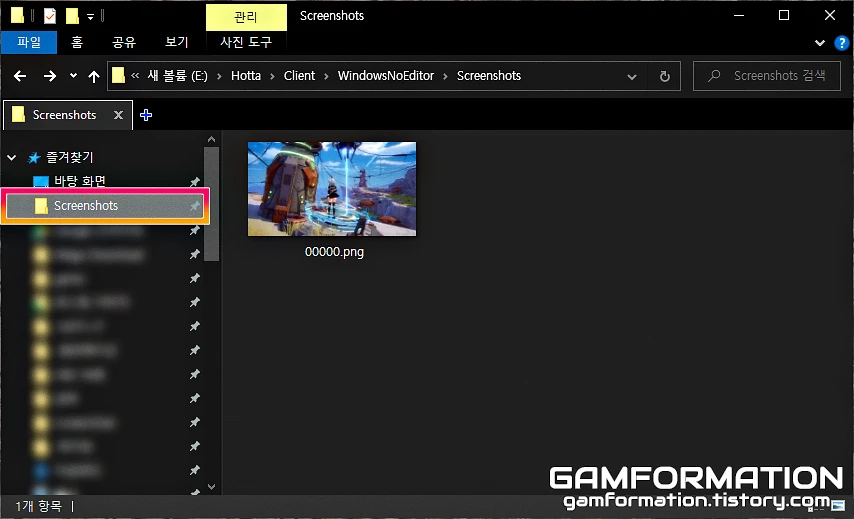Click in the Screenshots search box
This screenshot has height=519, width=854.
[766, 76]
